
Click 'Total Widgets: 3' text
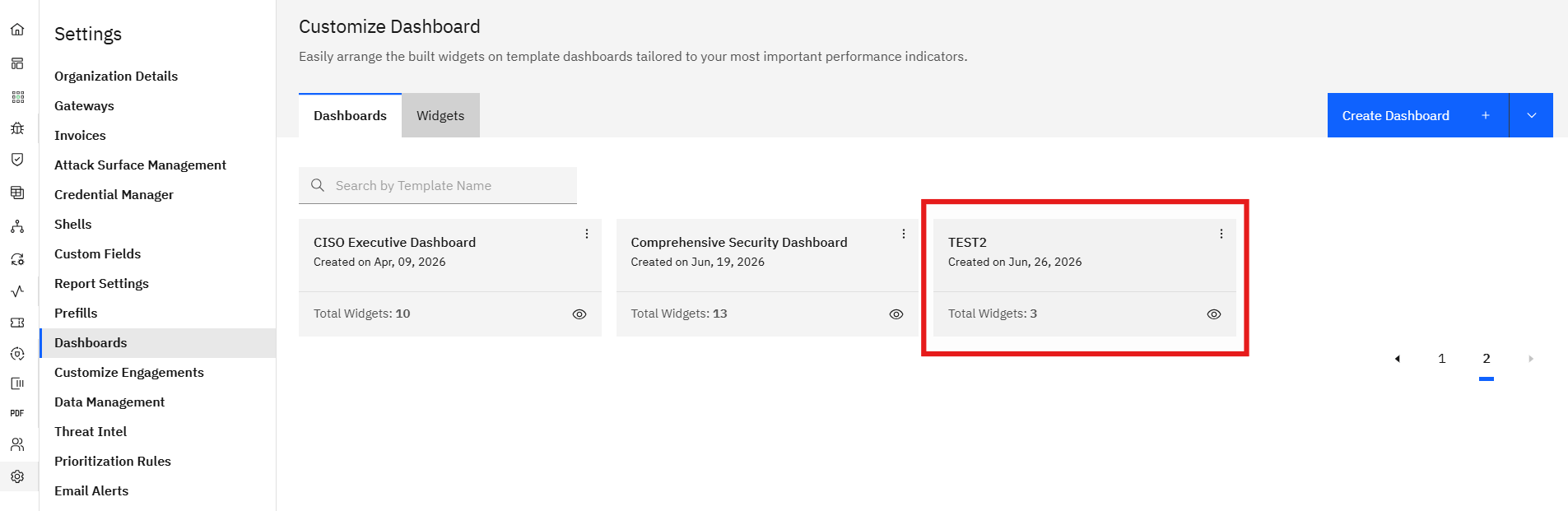[993, 314]
